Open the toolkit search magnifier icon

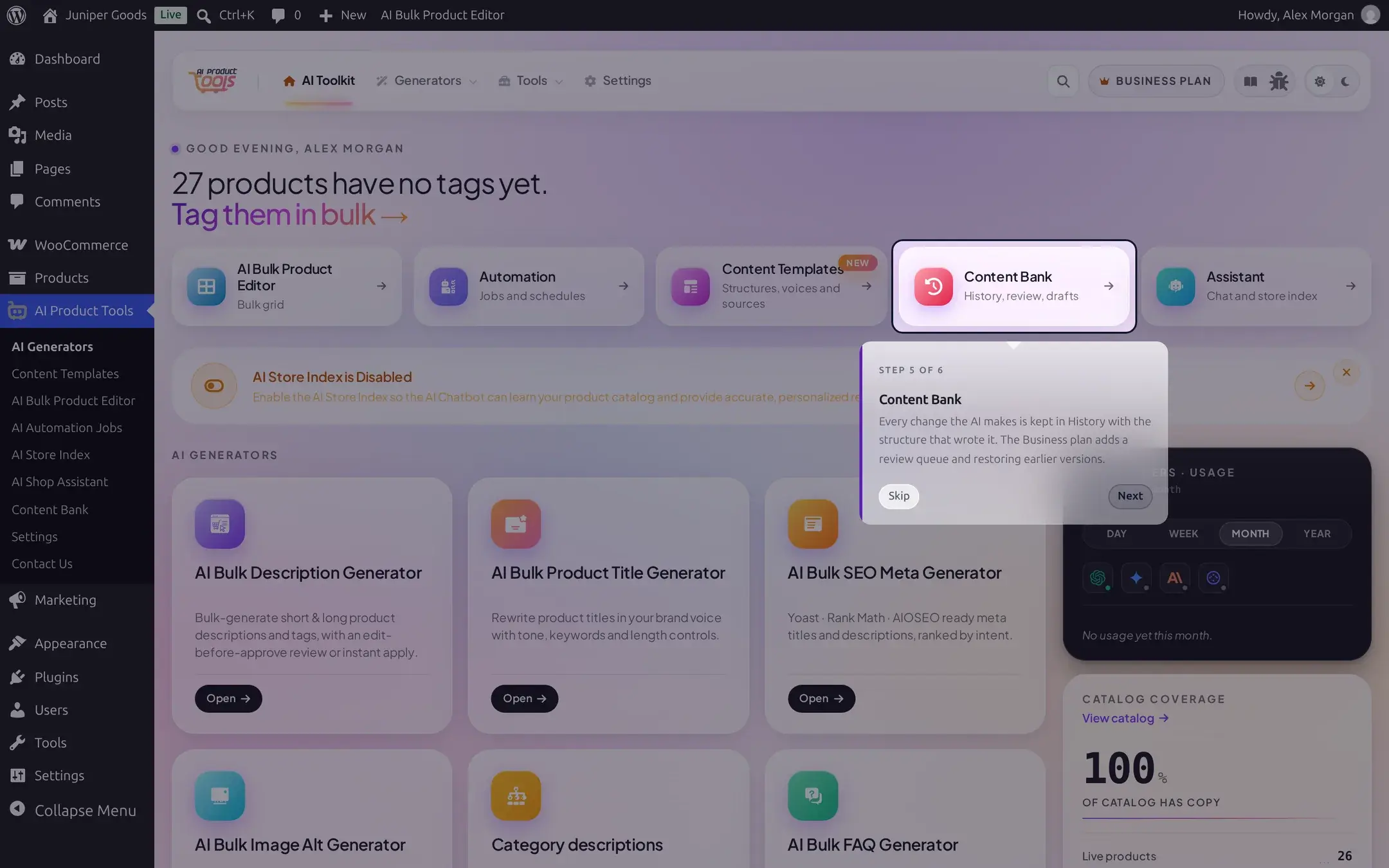point(1063,81)
